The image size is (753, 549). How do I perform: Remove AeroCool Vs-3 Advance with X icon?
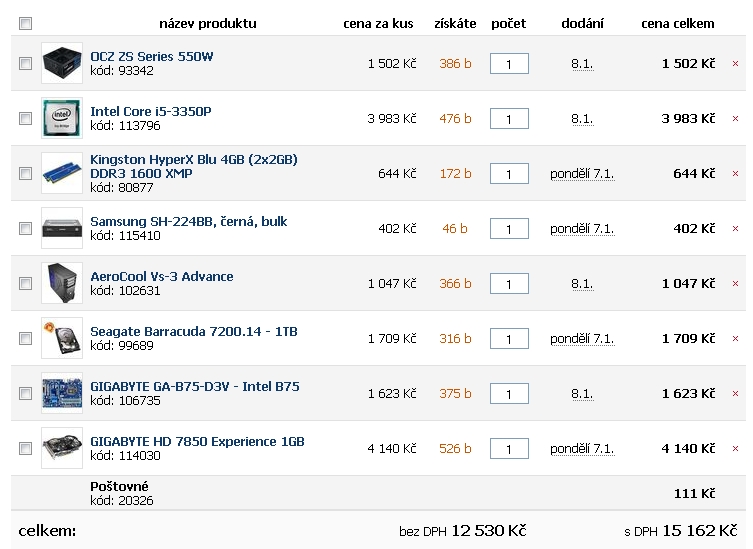(x=735, y=284)
